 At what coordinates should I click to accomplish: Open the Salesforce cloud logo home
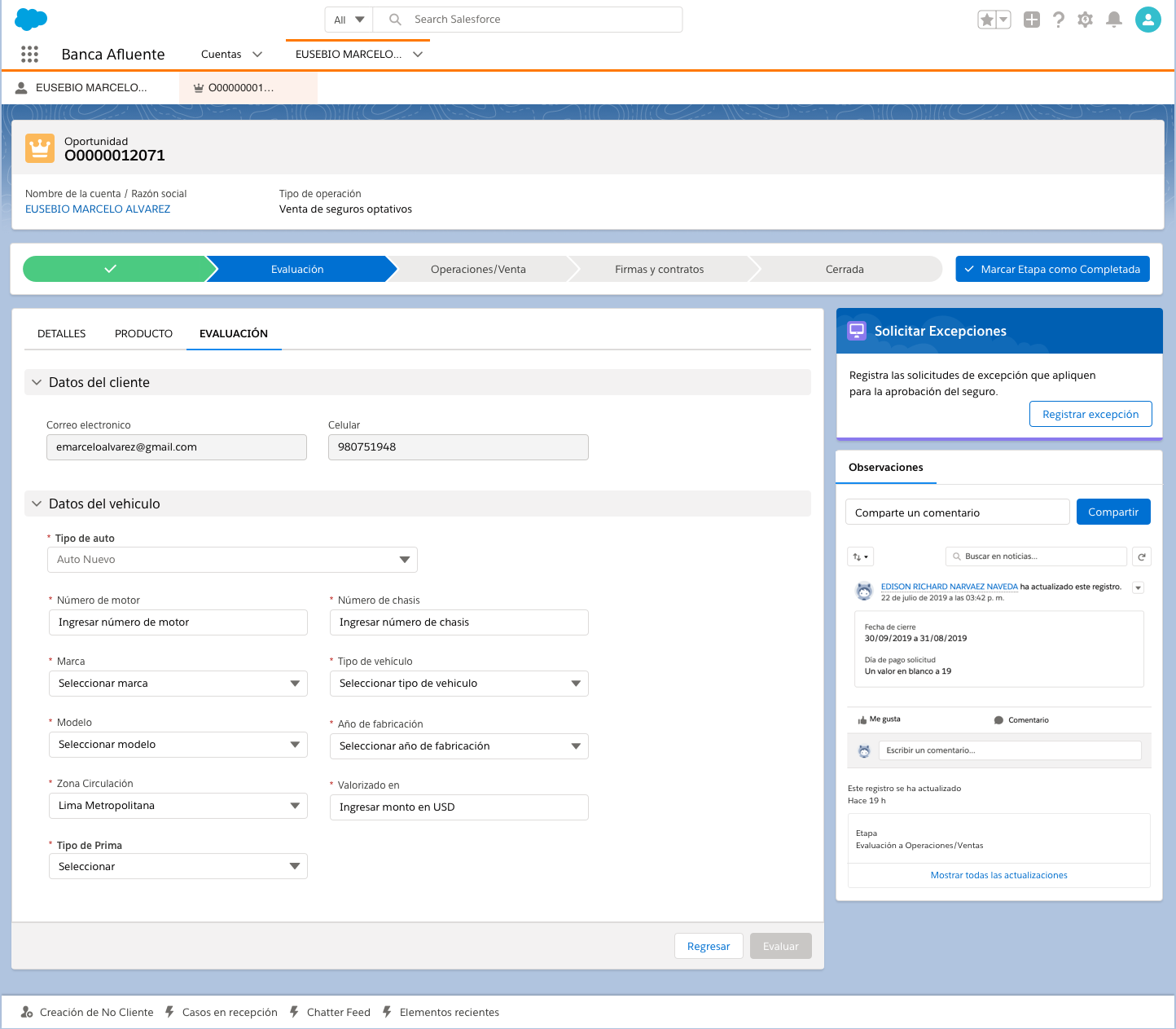31,19
